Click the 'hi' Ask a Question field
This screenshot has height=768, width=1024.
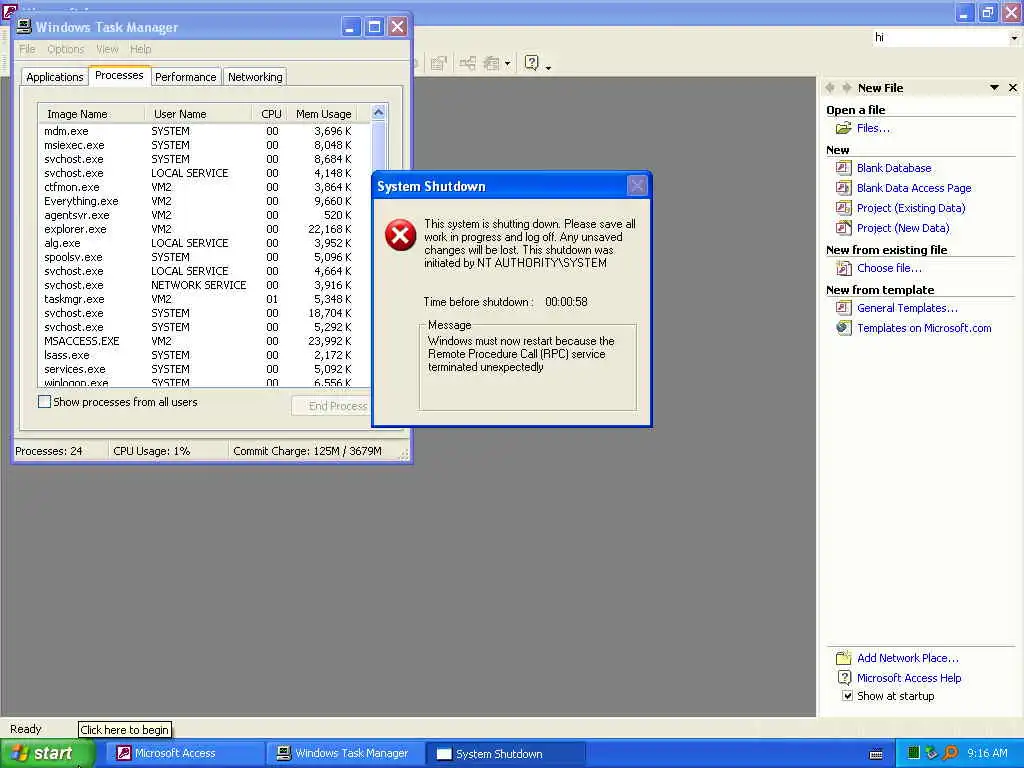(x=940, y=38)
